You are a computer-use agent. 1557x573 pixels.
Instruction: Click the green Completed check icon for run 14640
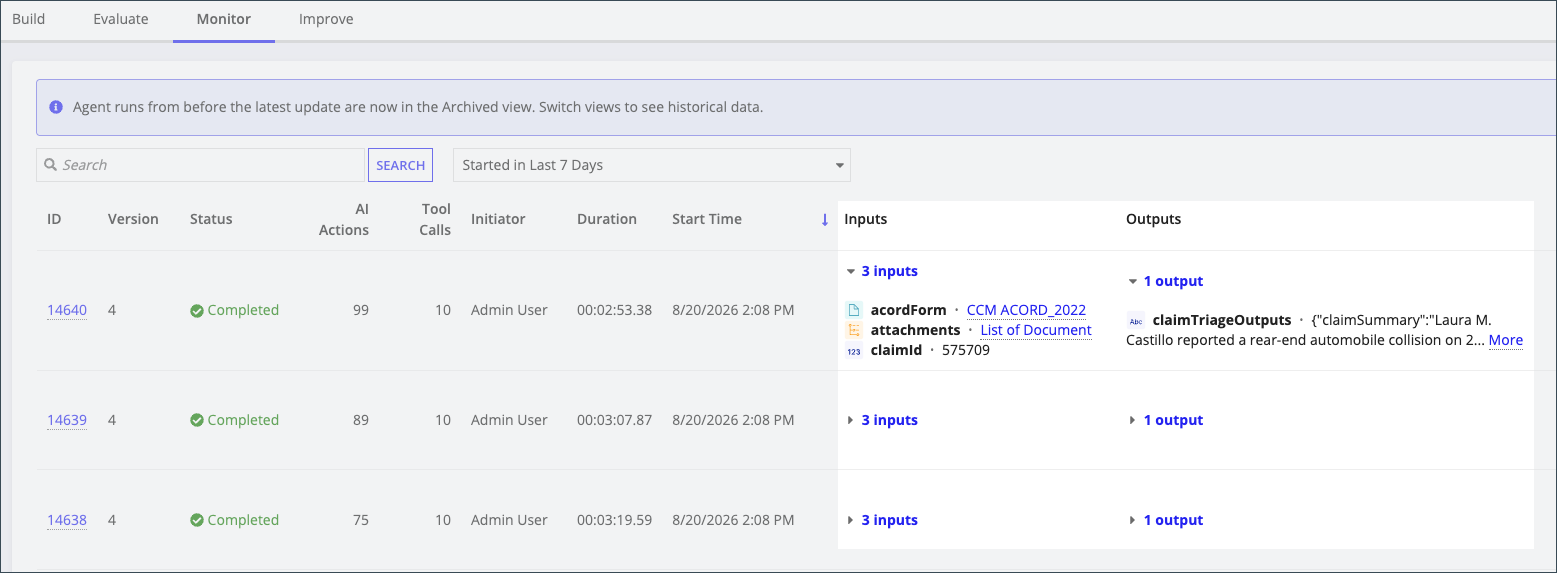tap(197, 311)
